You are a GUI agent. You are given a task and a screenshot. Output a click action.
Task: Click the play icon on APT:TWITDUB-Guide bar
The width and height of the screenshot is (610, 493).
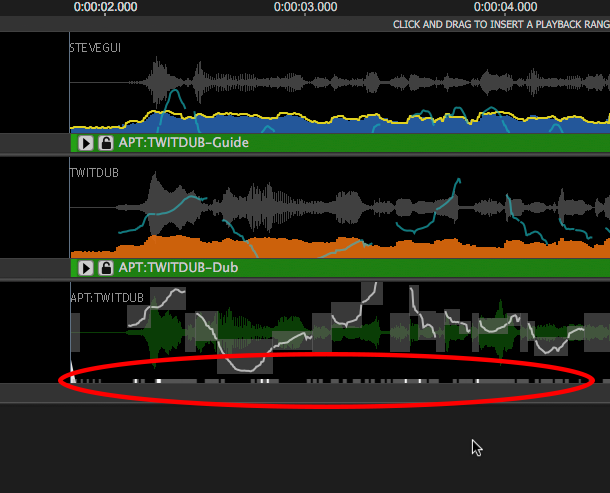(86, 143)
